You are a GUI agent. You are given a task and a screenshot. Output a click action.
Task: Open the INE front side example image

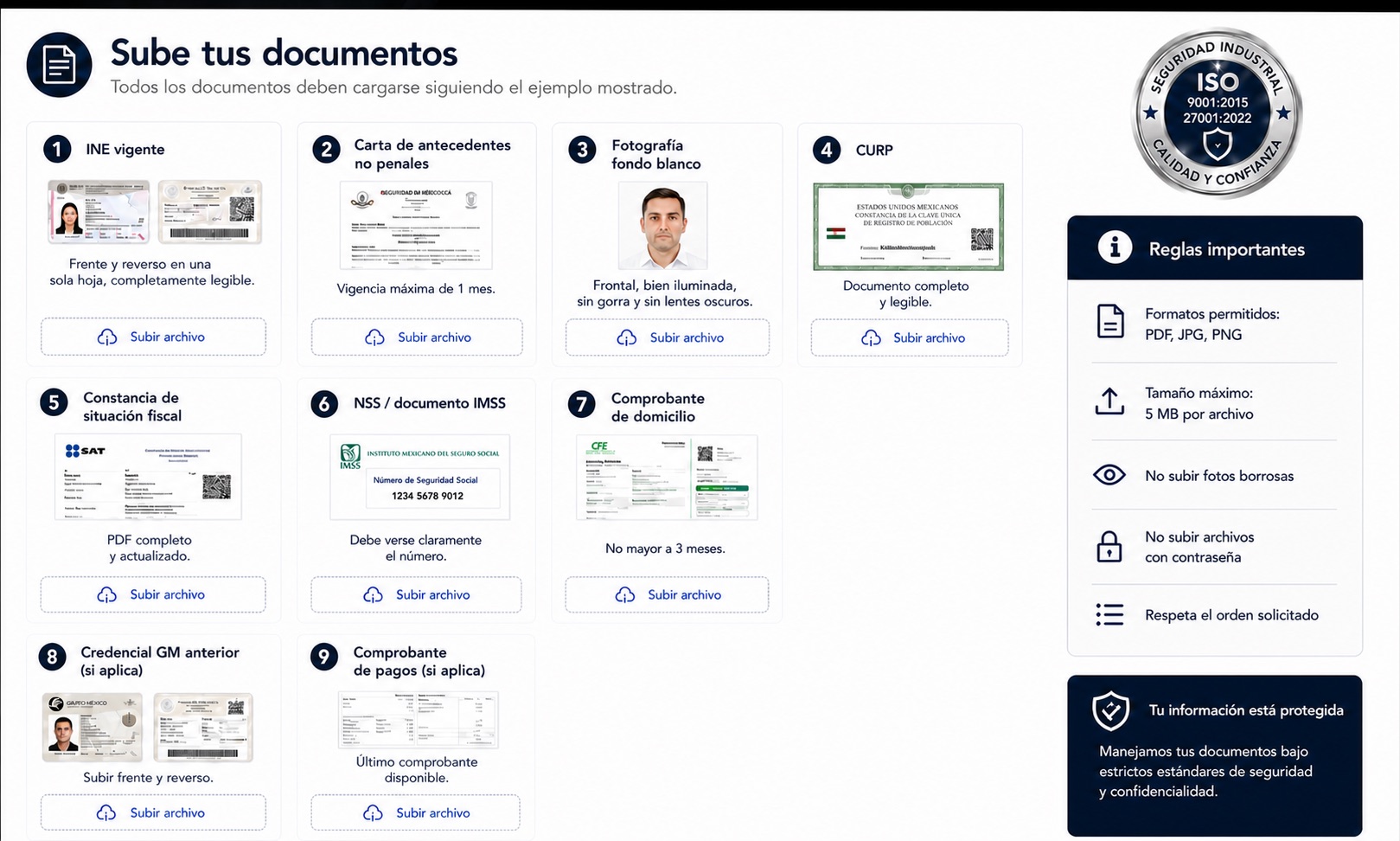pyautogui.click(x=99, y=211)
